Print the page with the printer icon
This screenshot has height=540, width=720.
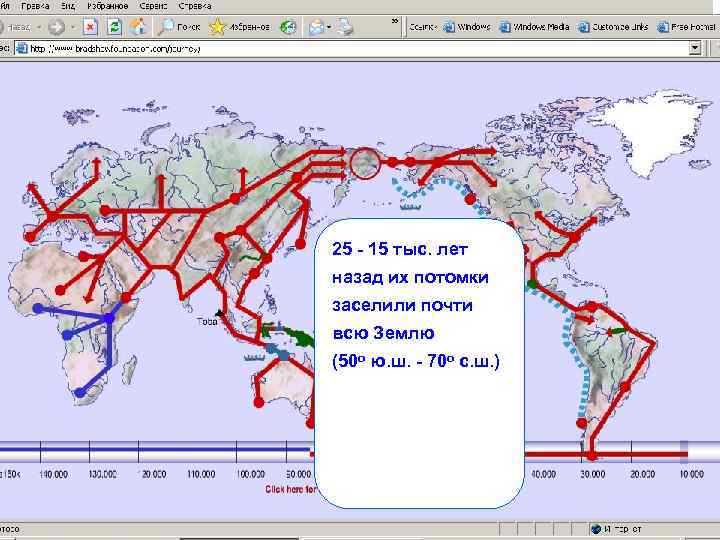click(345, 27)
